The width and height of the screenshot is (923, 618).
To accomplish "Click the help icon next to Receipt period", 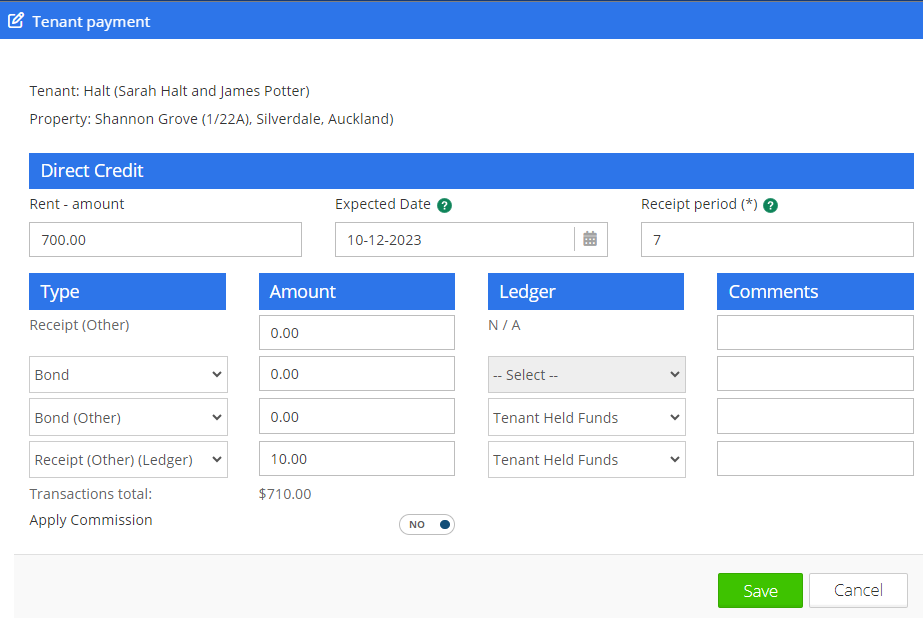I will coord(770,205).
